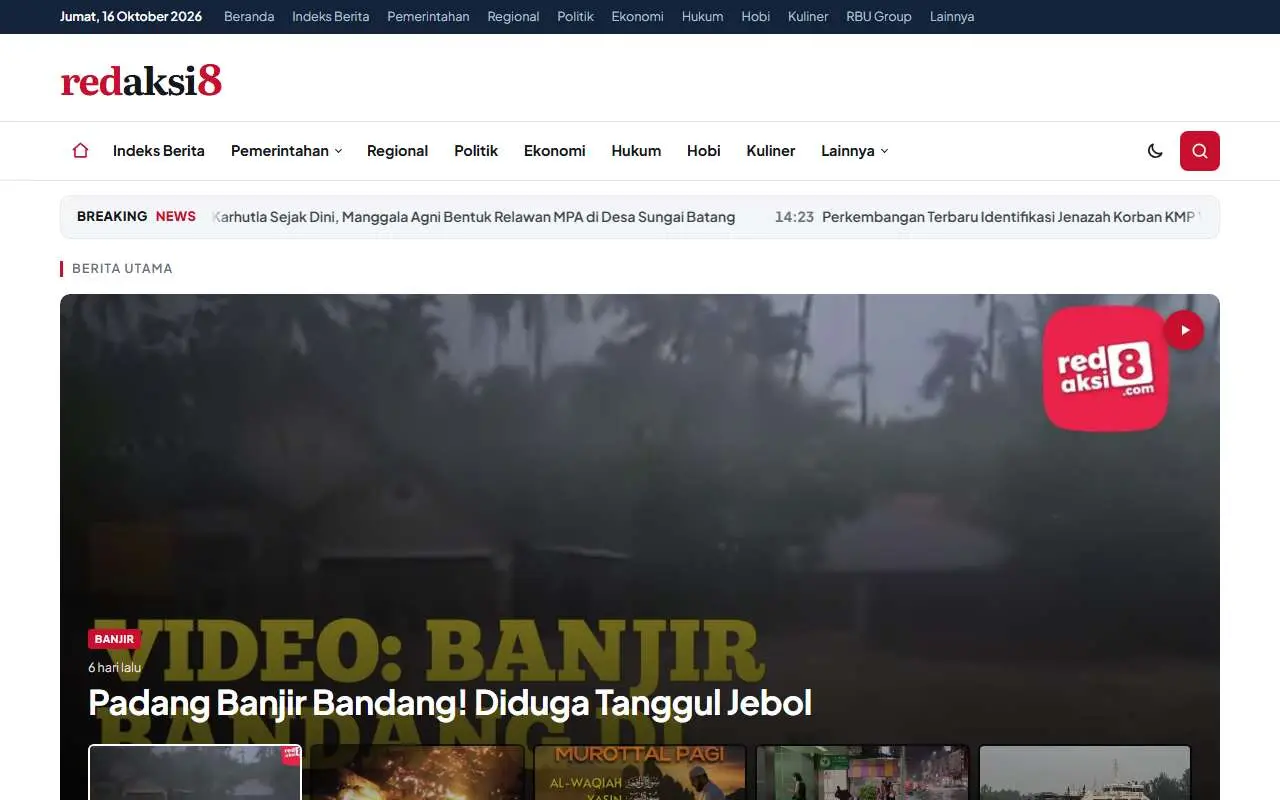Click the 6 hari lalu timestamp
The height and width of the screenshot is (800, 1280).
pyautogui.click(x=115, y=667)
